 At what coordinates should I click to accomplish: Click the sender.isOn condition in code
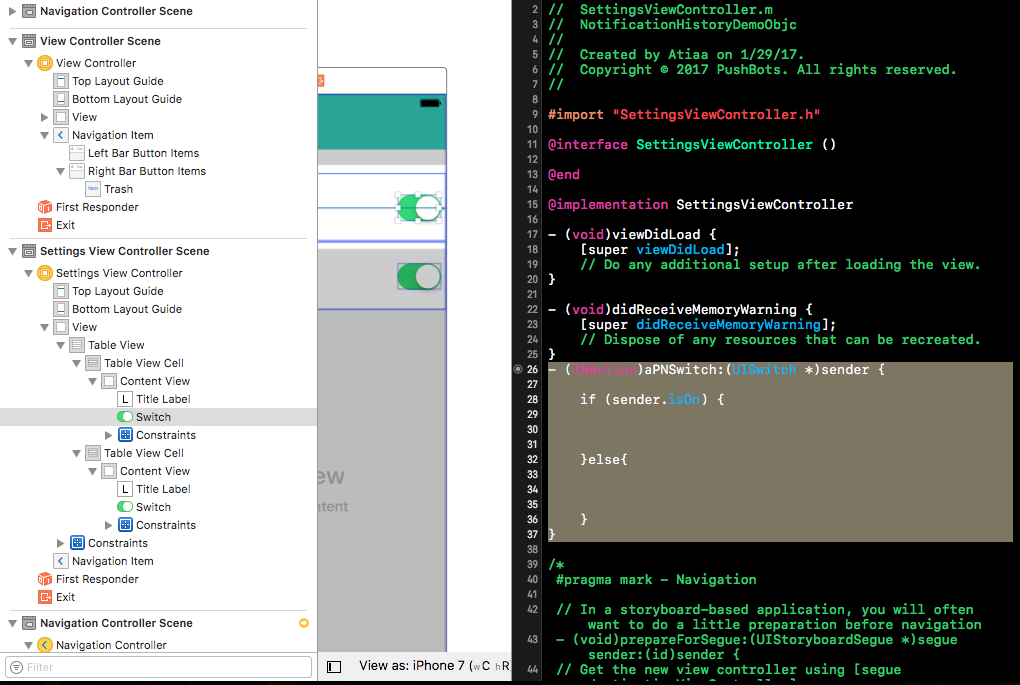656,399
